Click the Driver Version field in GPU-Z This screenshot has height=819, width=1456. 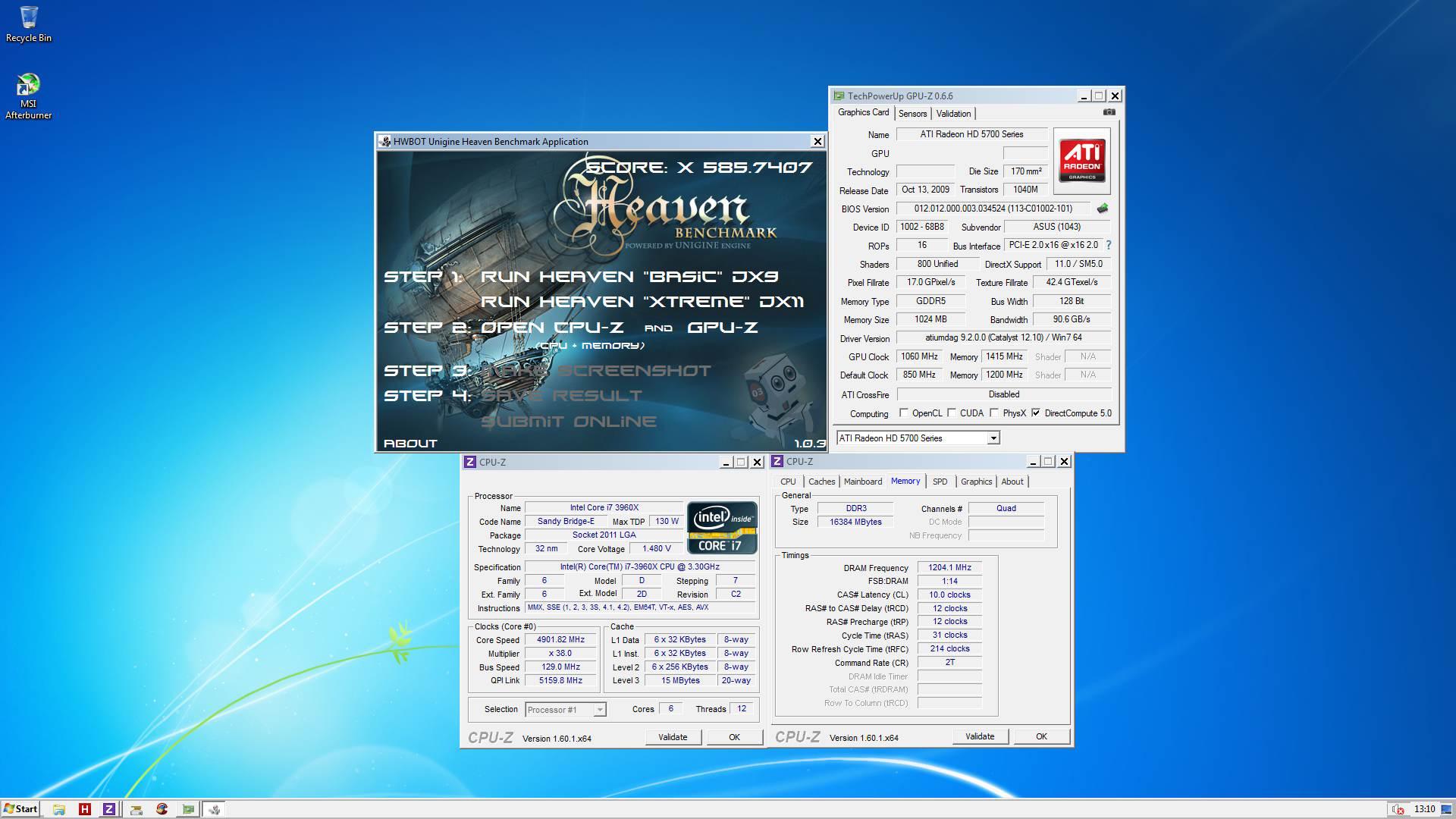pos(1004,337)
